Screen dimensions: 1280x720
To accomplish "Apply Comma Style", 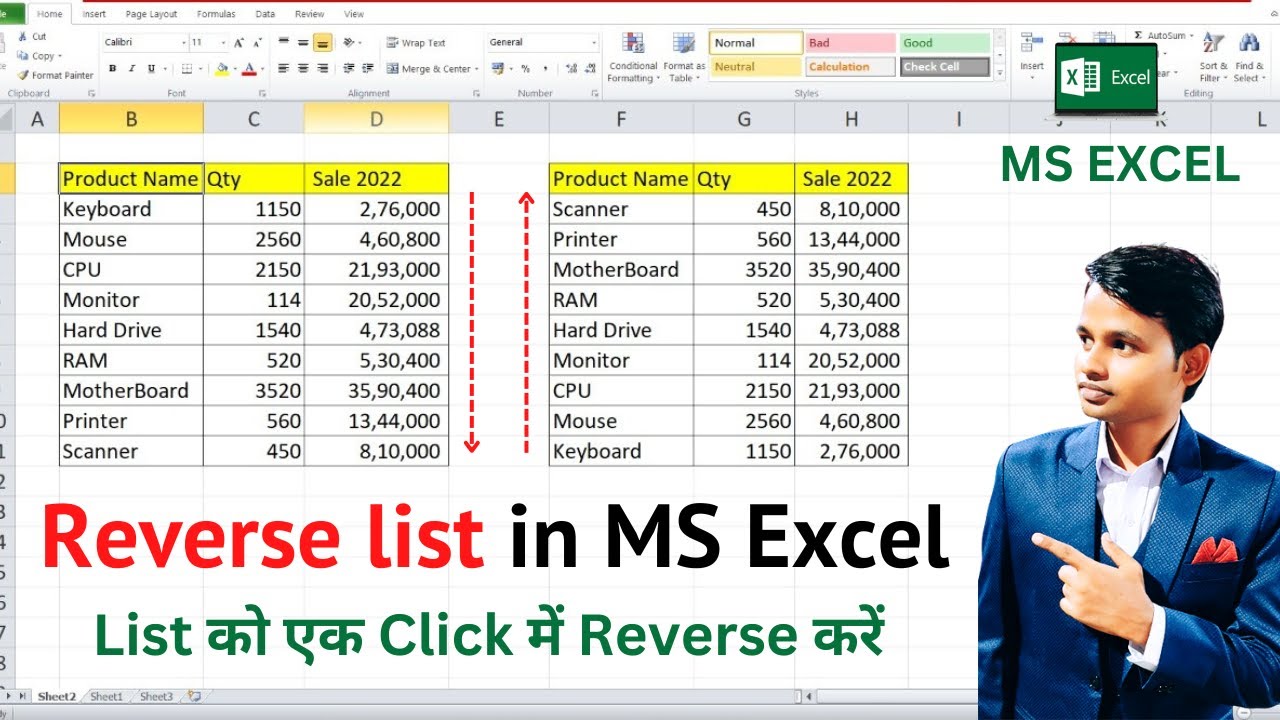I will pos(545,69).
